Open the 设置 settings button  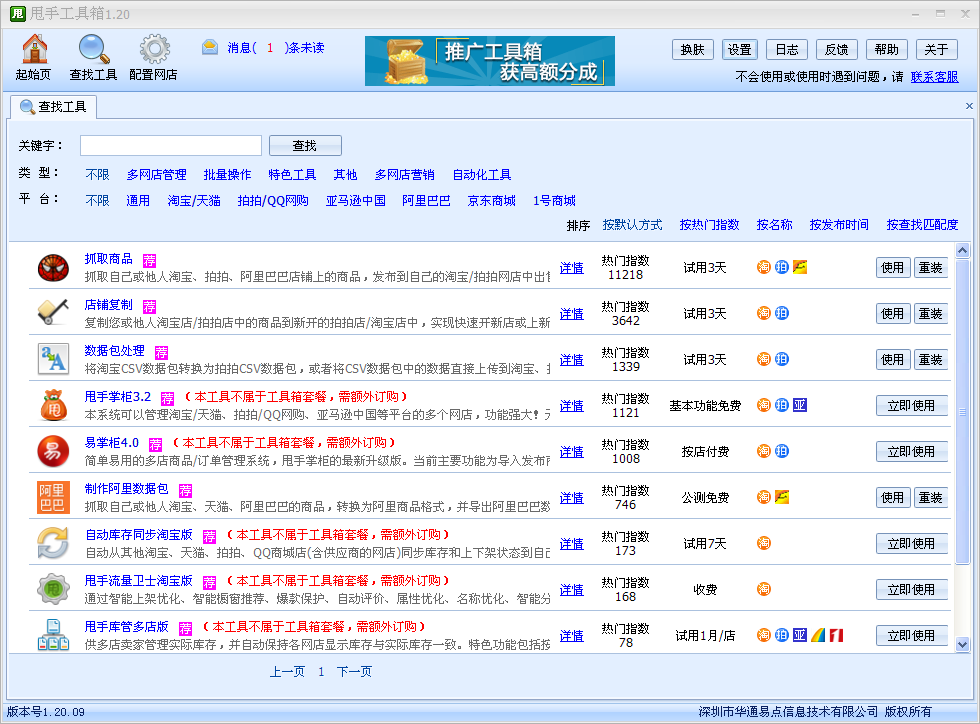(x=740, y=49)
